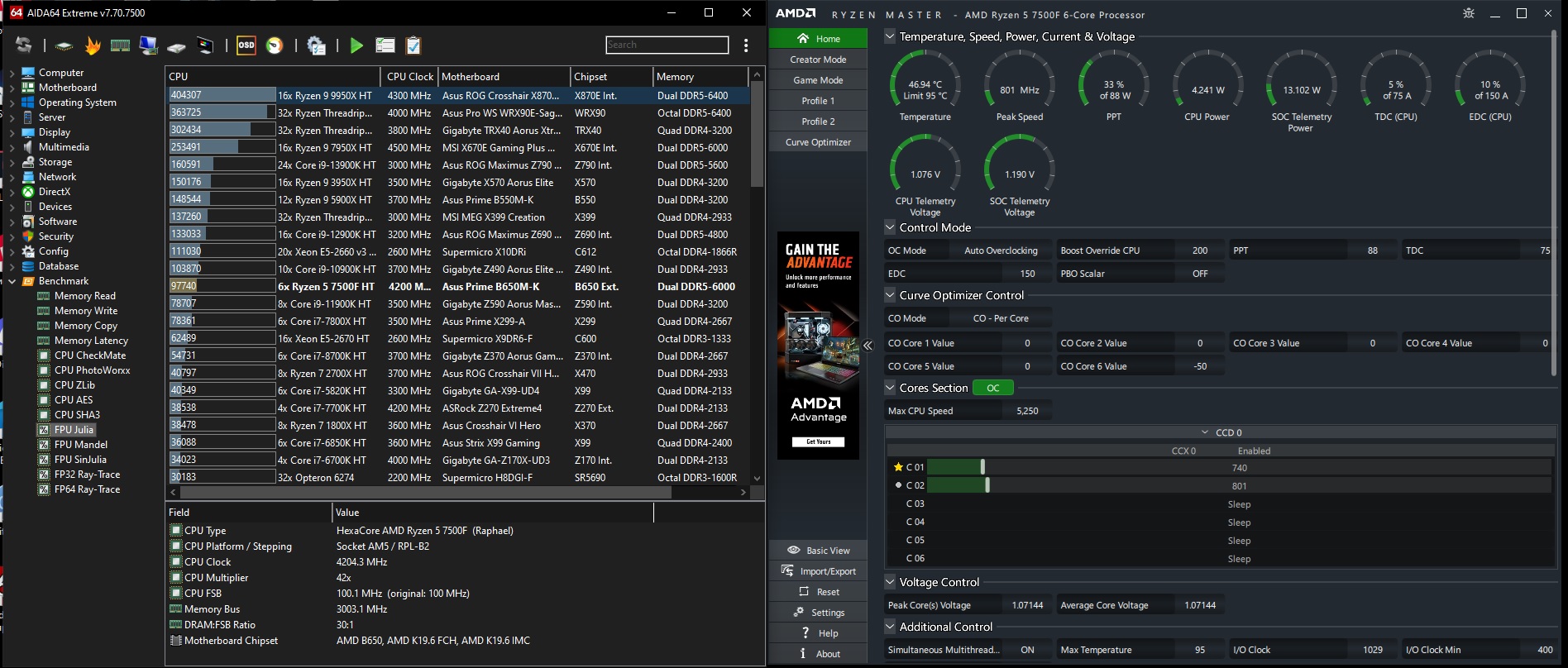Click the Max CPU Speed value 5,250
The width and height of the screenshot is (1568, 668).
tap(1027, 411)
